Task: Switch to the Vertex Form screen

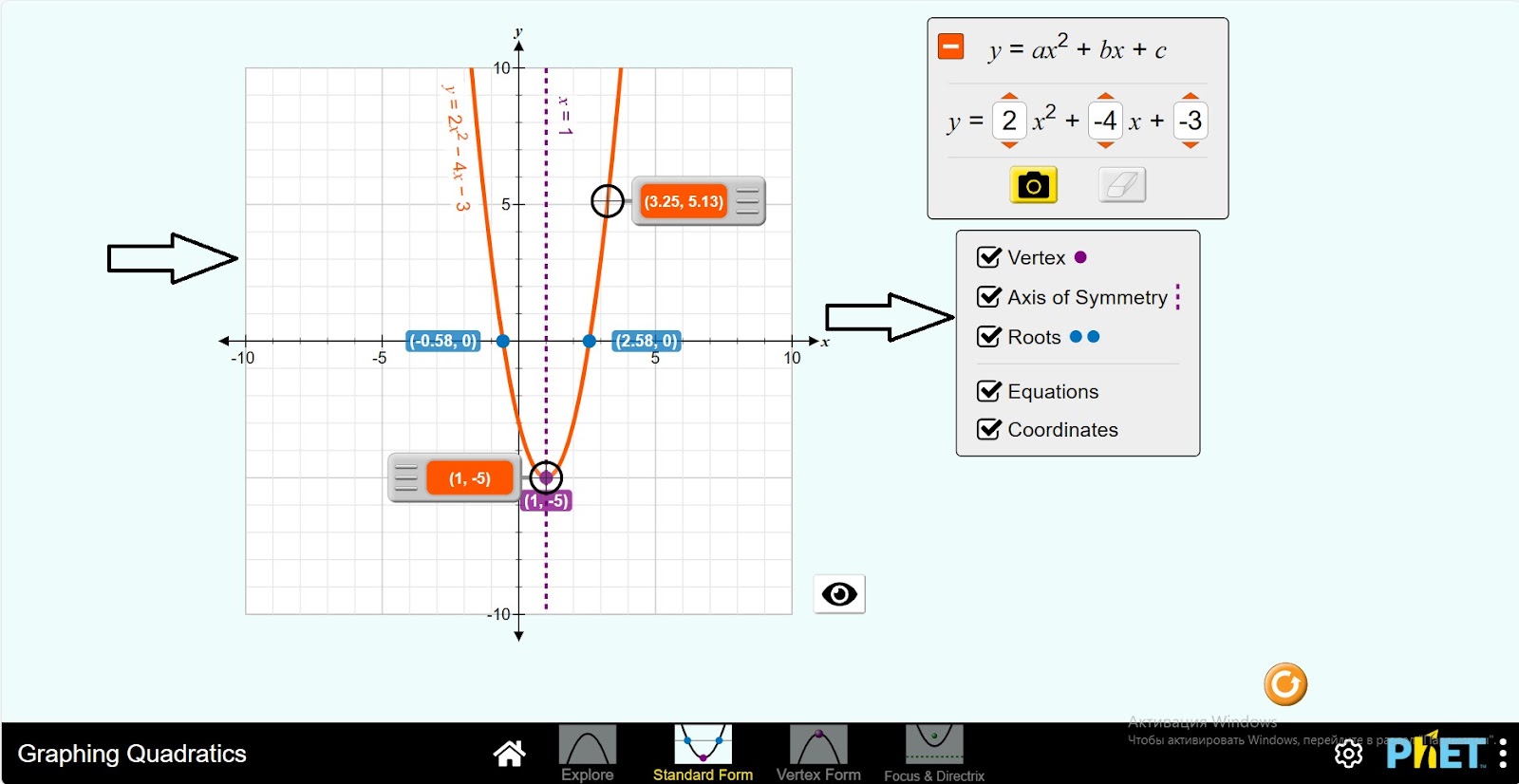Action: point(817,754)
